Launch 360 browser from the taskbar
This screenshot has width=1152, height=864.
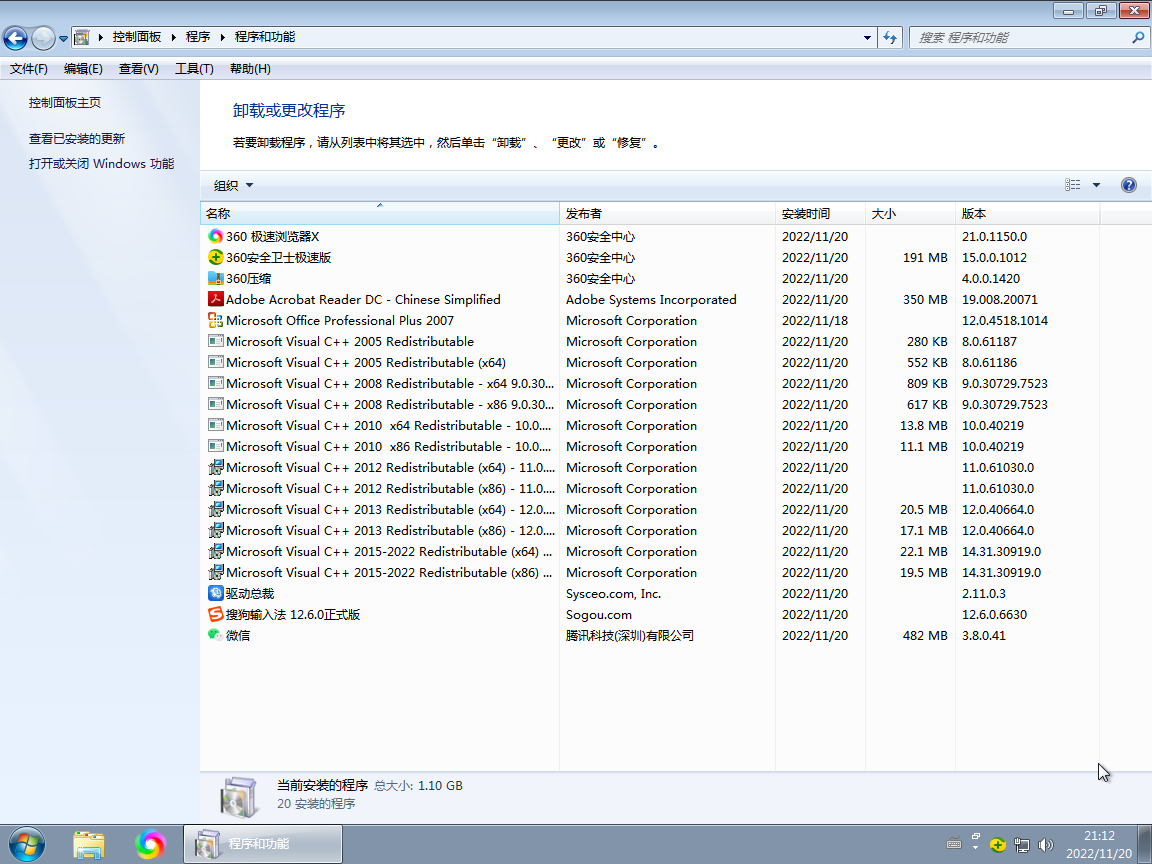[x=150, y=844]
